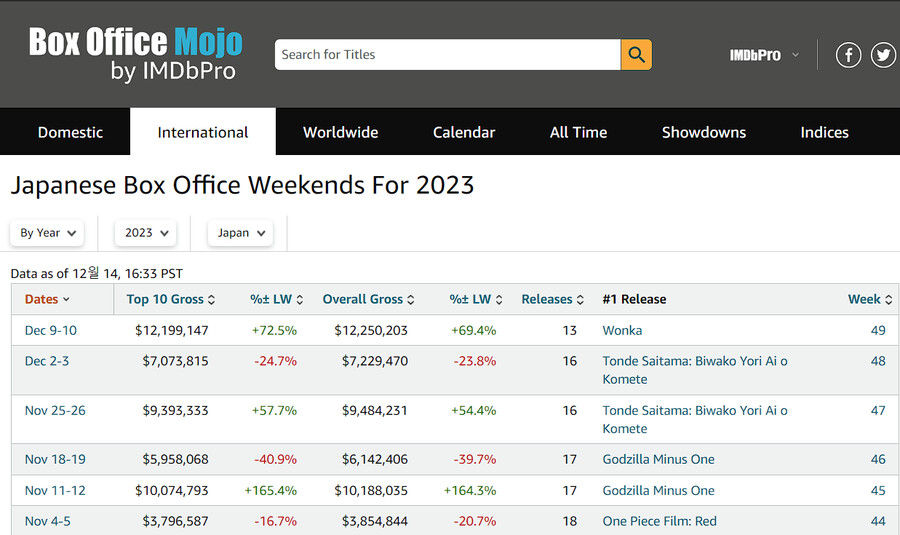
Task: Open the Dec 9-10 weekend link
Action: [50, 330]
